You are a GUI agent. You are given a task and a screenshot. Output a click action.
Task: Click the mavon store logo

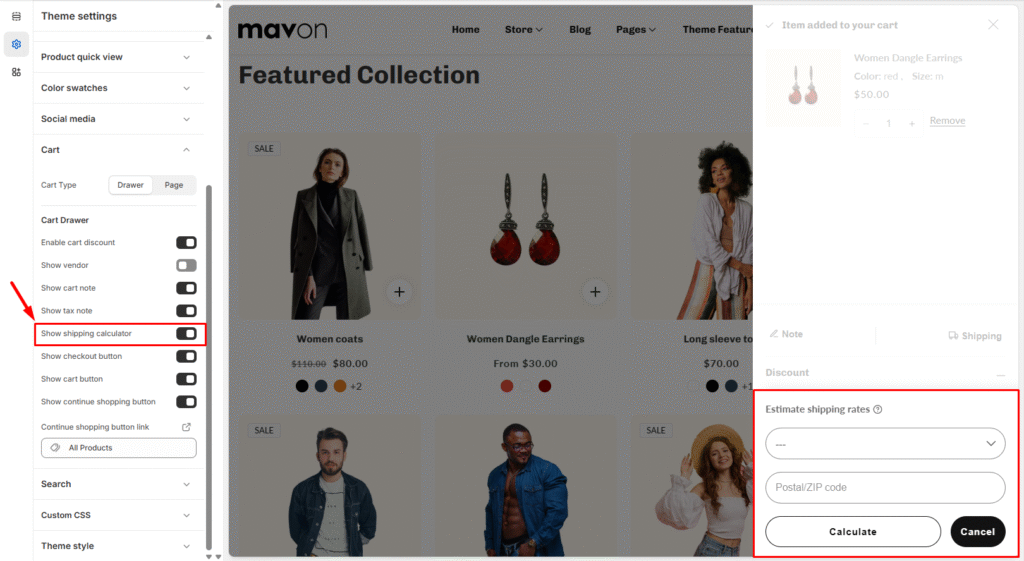pyautogui.click(x=282, y=30)
